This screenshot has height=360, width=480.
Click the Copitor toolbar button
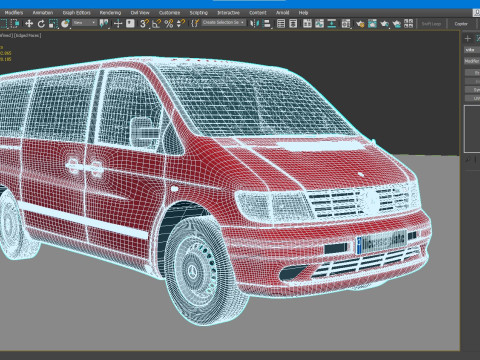pos(461,24)
